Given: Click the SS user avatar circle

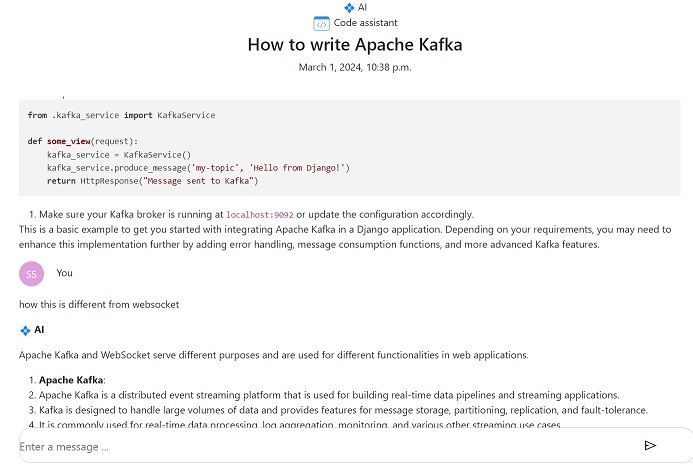Looking at the screenshot, I should pyautogui.click(x=32, y=273).
